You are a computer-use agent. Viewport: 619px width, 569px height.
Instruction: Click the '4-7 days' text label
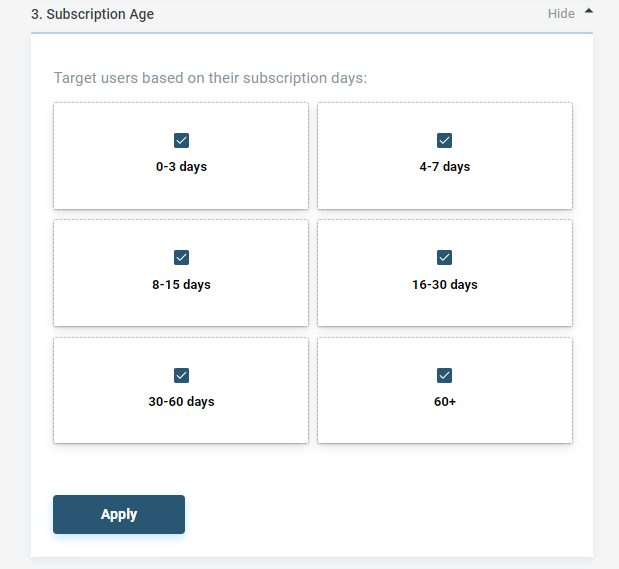[x=445, y=167]
